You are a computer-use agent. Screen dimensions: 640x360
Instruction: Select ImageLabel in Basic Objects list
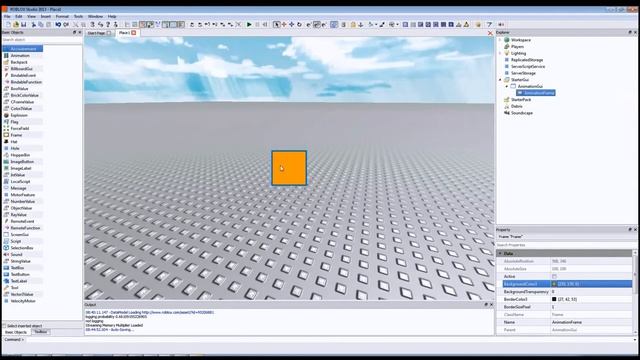(21, 168)
